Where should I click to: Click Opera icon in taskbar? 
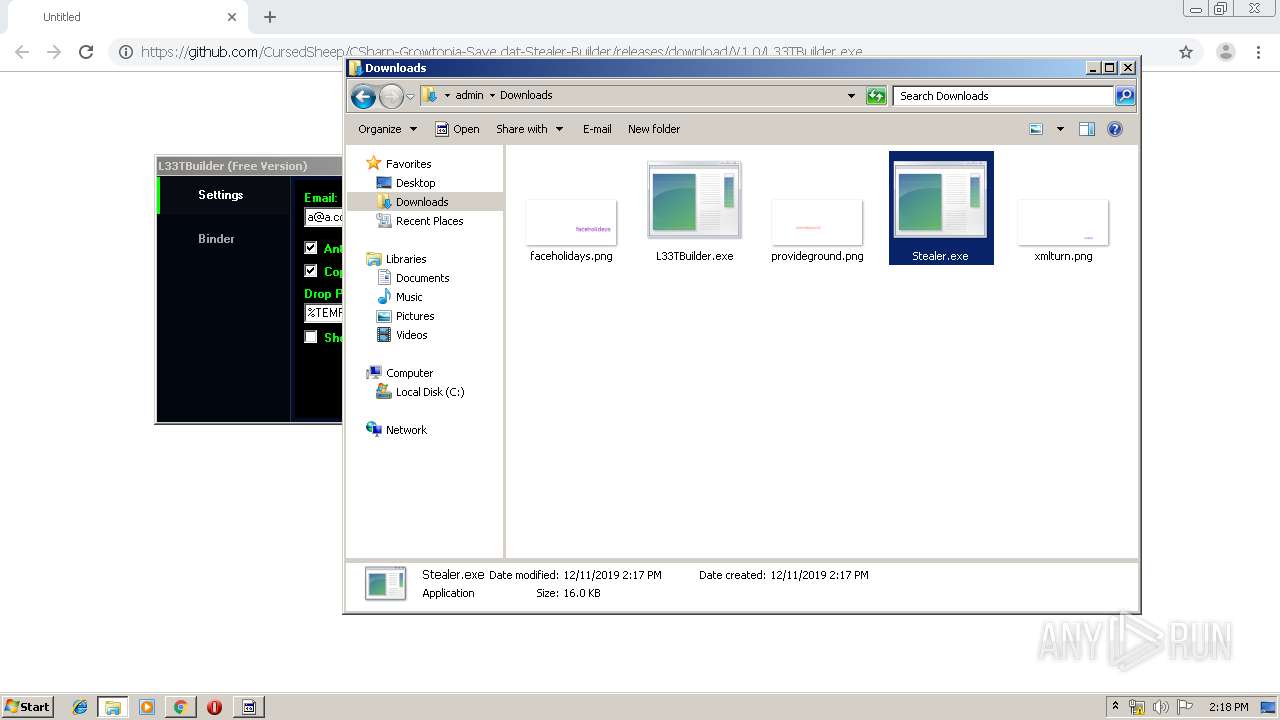[214, 707]
